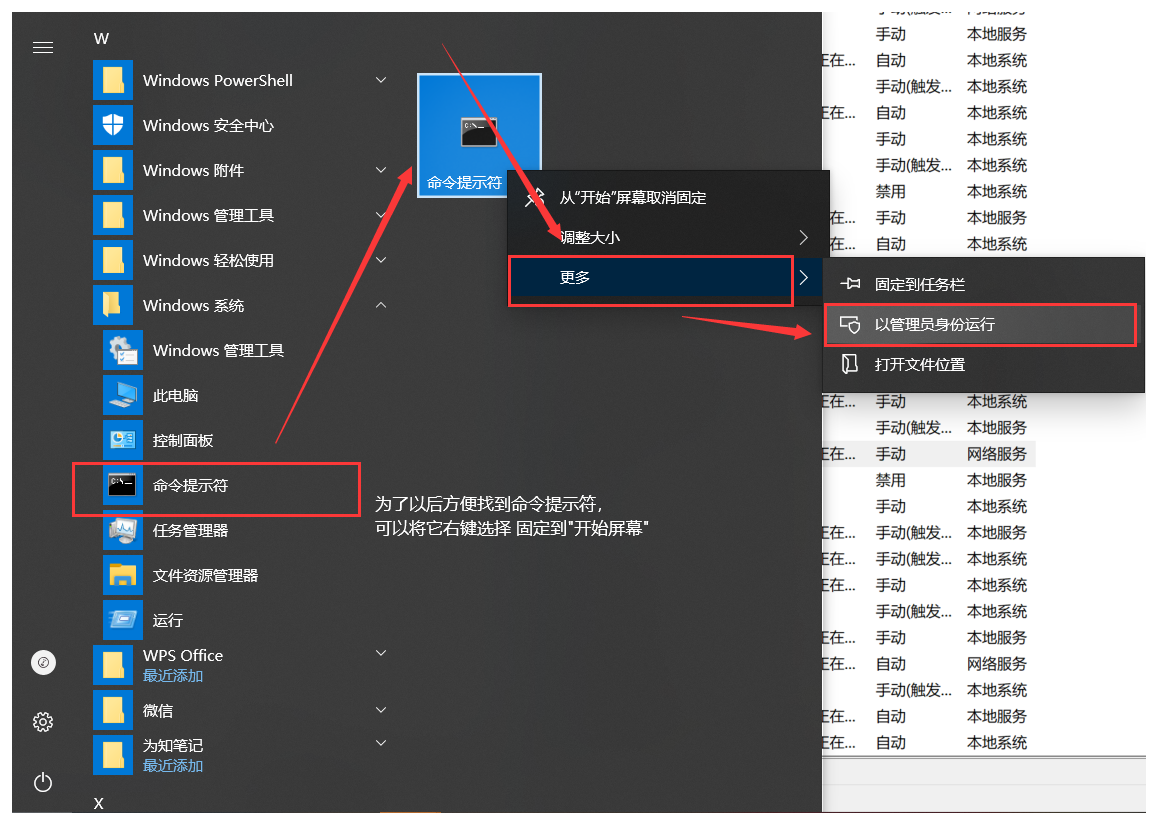Click the user account icon in sidebar

43,663
